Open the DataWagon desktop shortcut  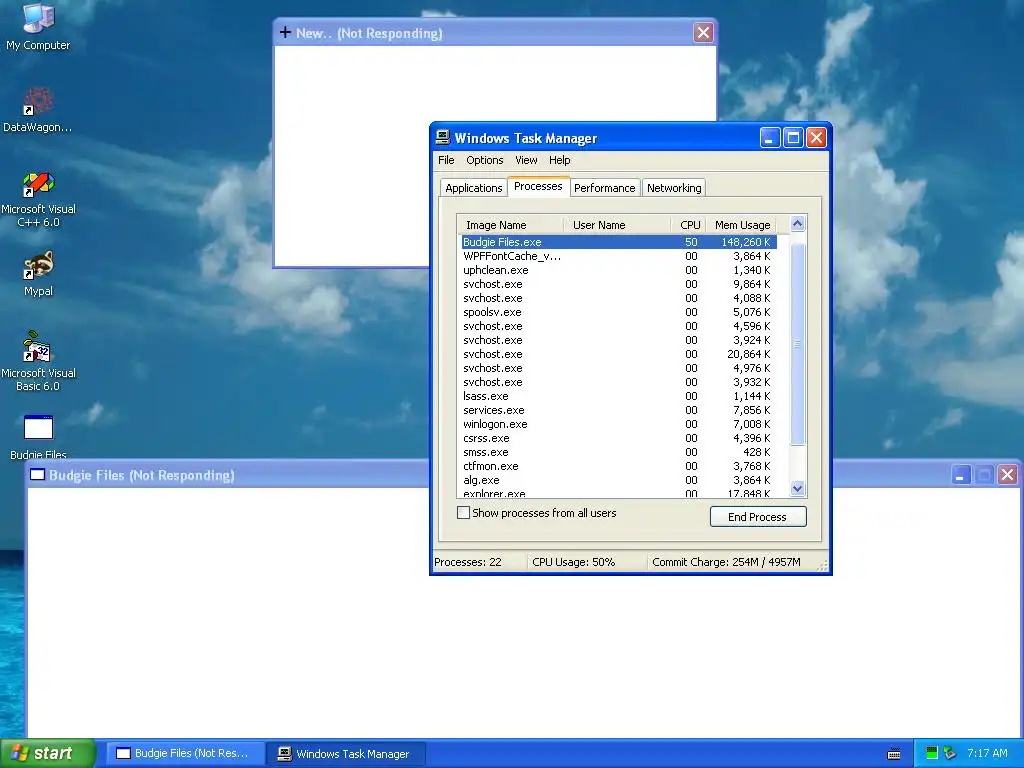coord(38,110)
